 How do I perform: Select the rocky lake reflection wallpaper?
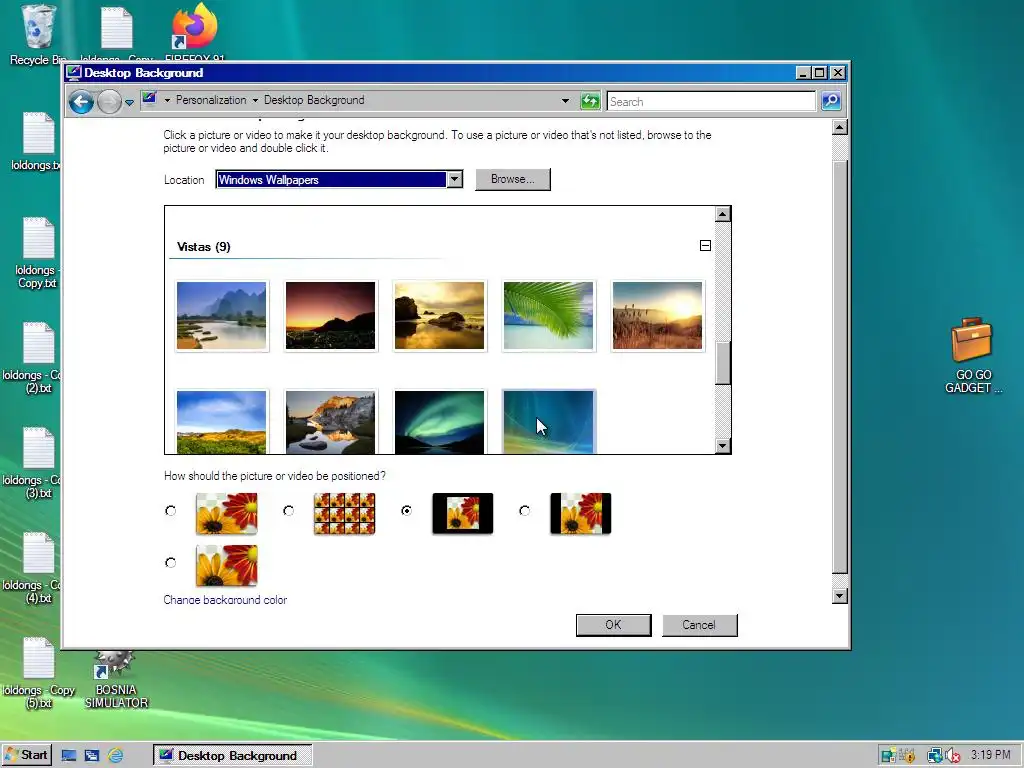point(330,421)
